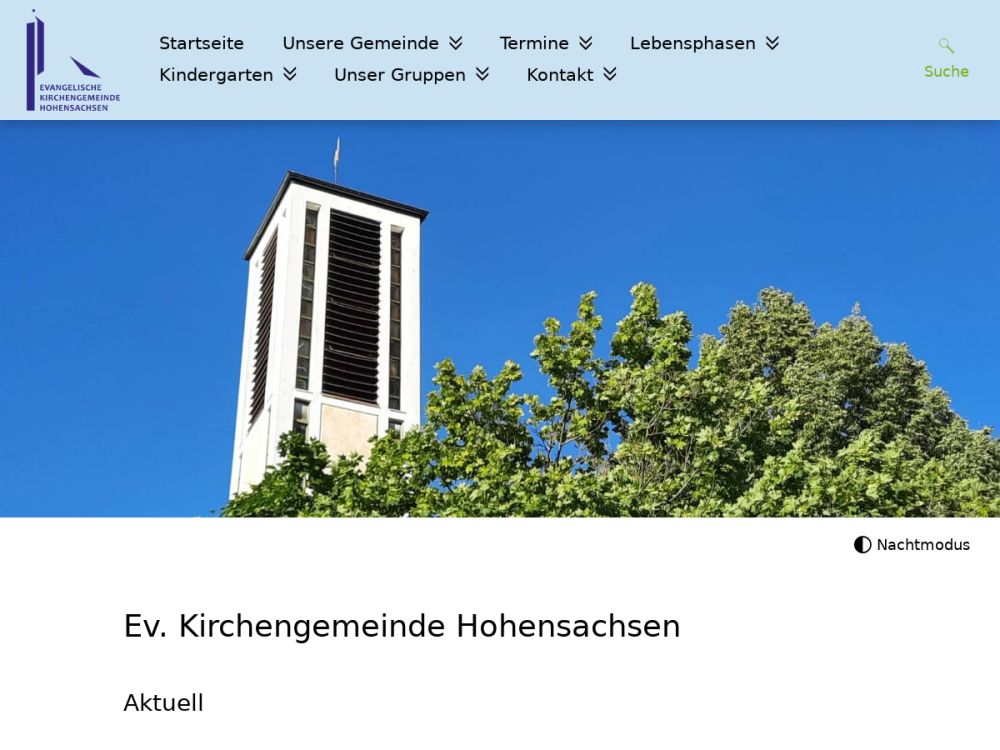Open the Unser Gruppen menu item
This screenshot has height=750, width=1000.
(400, 75)
